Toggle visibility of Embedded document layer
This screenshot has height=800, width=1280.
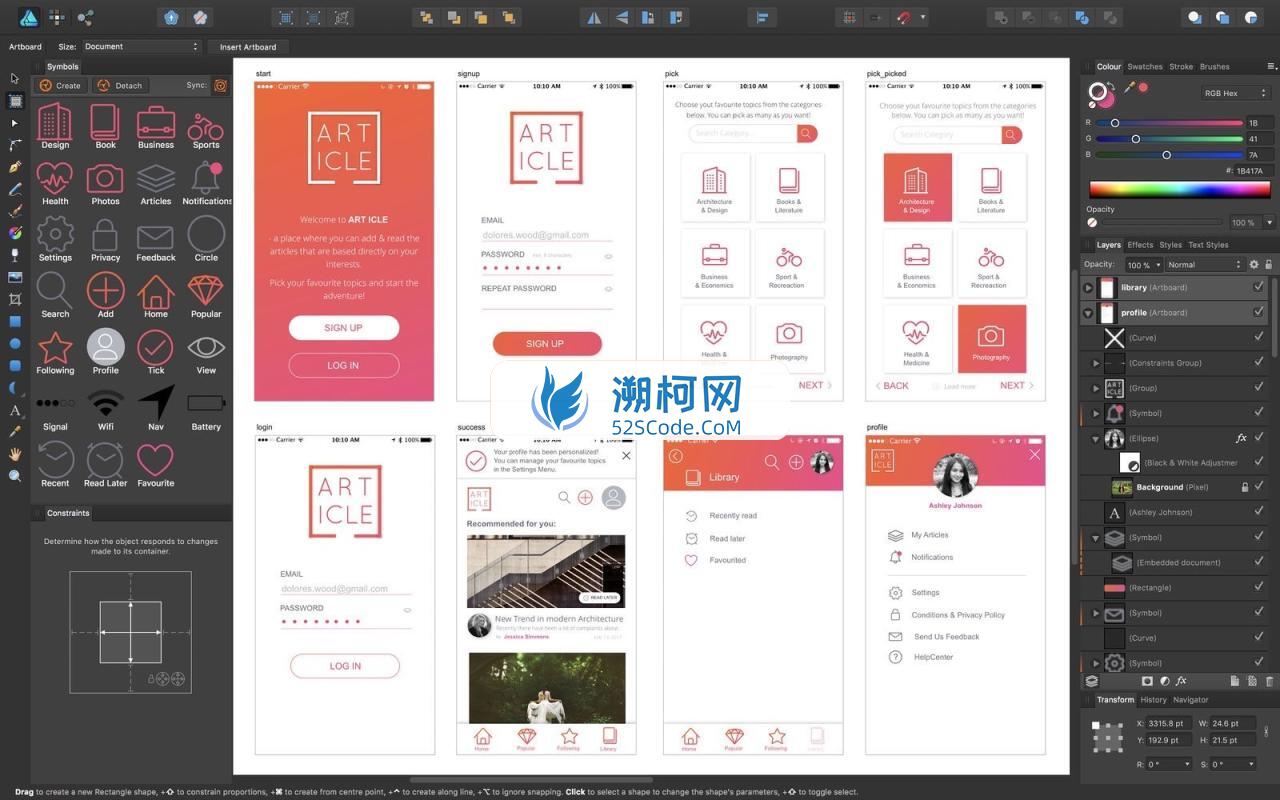click(x=1259, y=562)
